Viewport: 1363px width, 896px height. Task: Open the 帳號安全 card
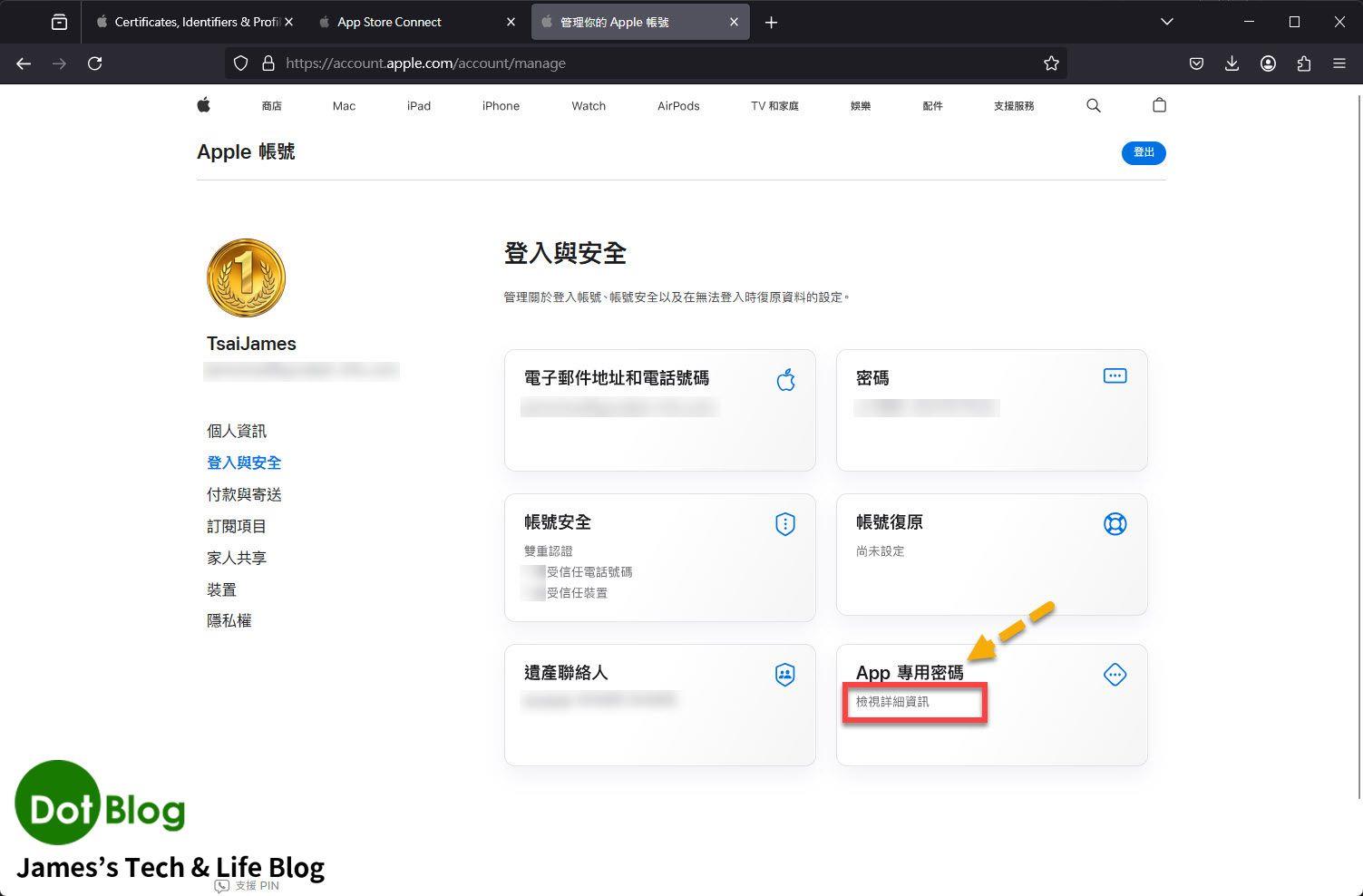[x=659, y=557]
